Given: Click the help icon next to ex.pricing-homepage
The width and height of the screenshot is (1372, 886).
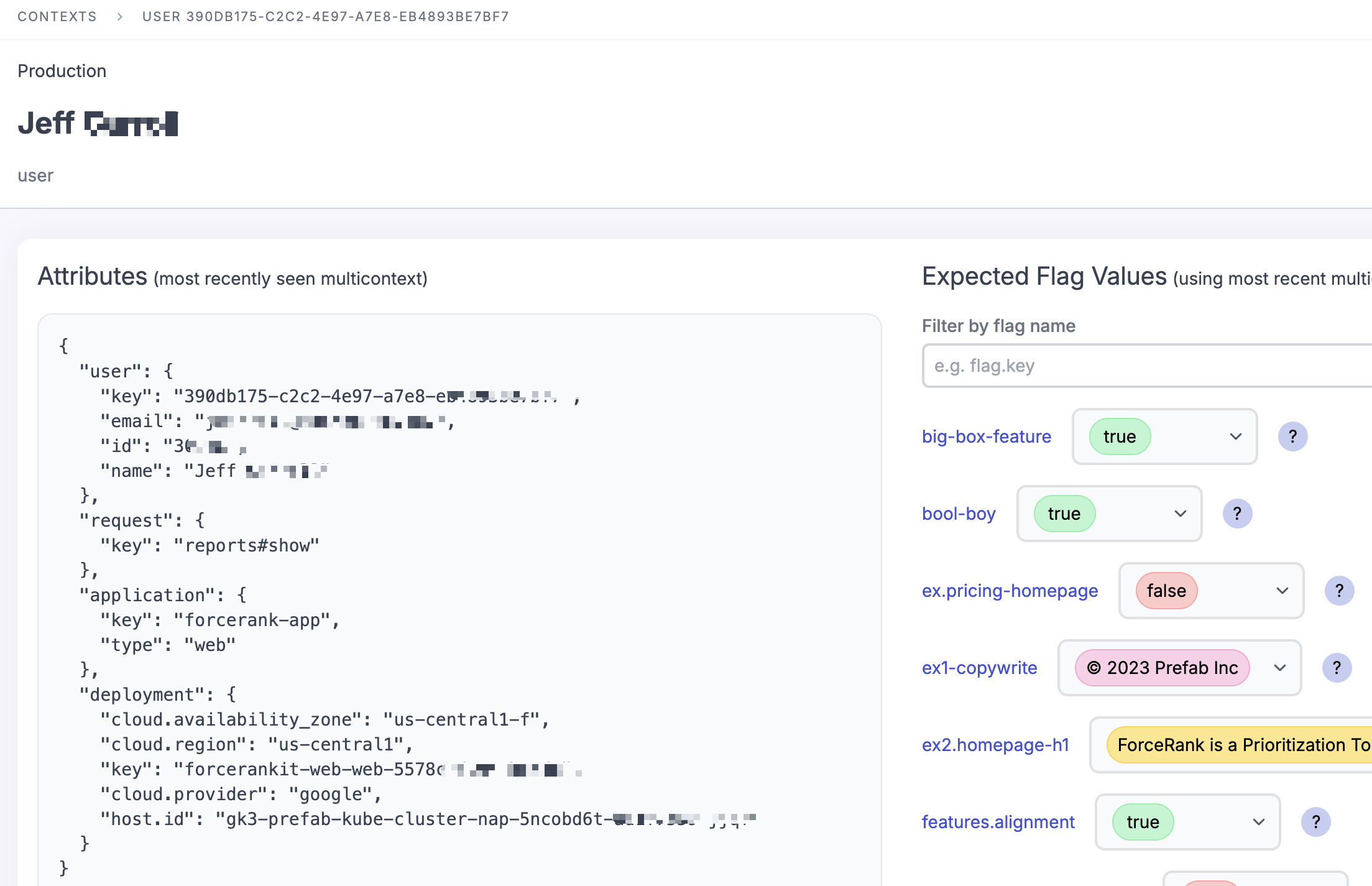Looking at the screenshot, I should 1339,590.
